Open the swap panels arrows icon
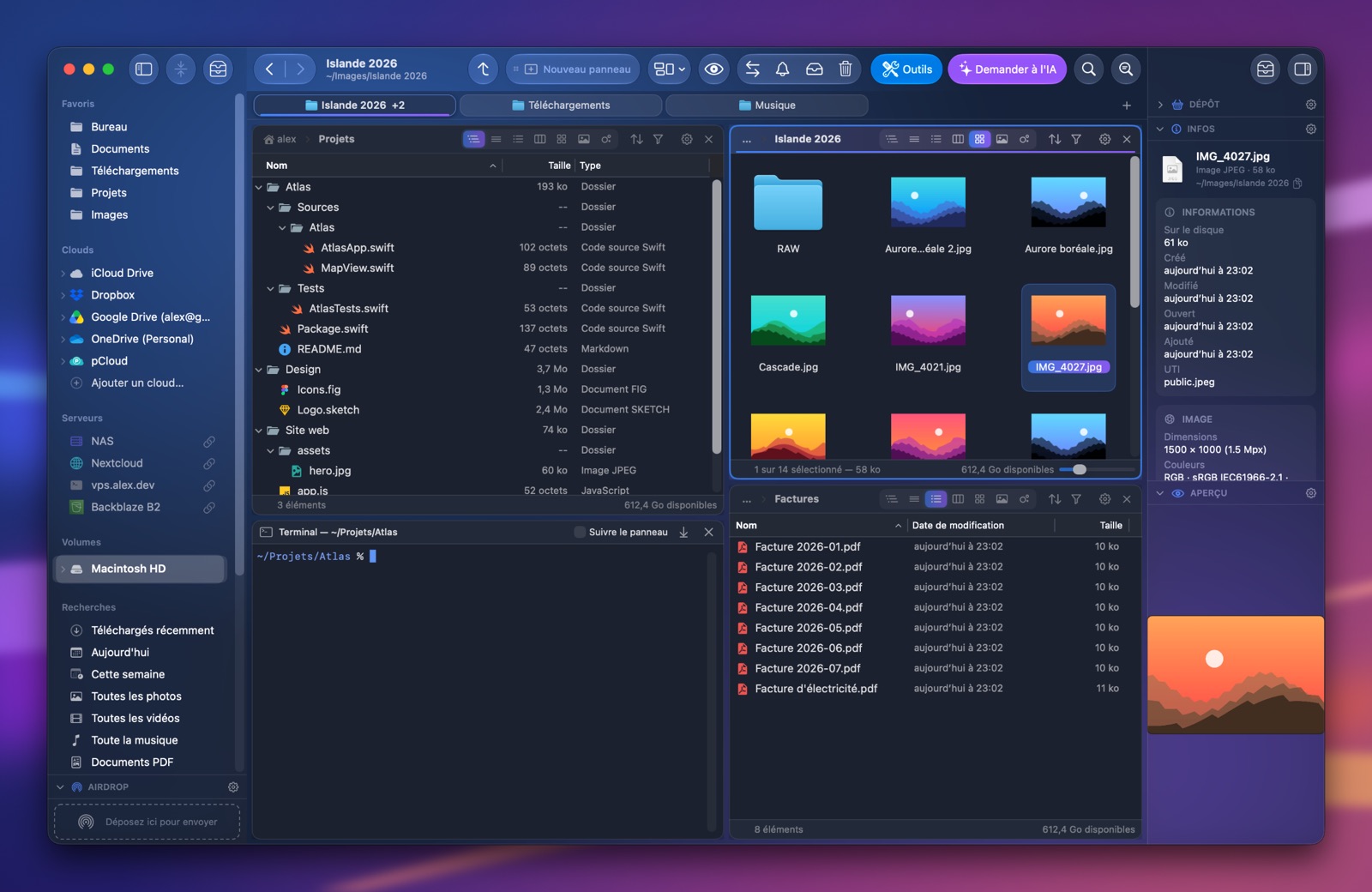The width and height of the screenshot is (1372, 892). pos(752,69)
